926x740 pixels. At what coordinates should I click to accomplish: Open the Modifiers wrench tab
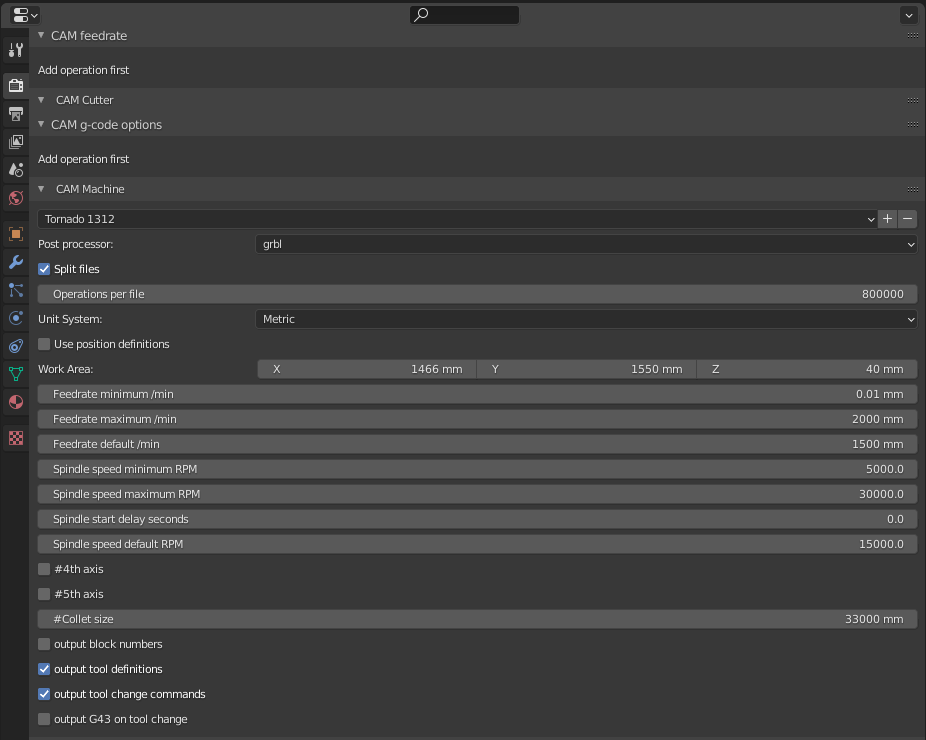[x=15, y=262]
